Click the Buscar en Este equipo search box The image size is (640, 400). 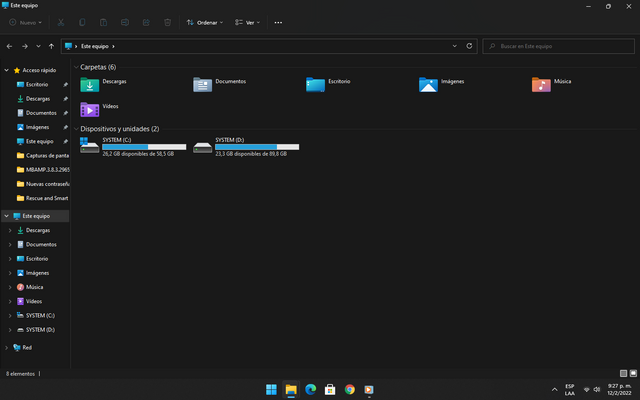(x=558, y=46)
